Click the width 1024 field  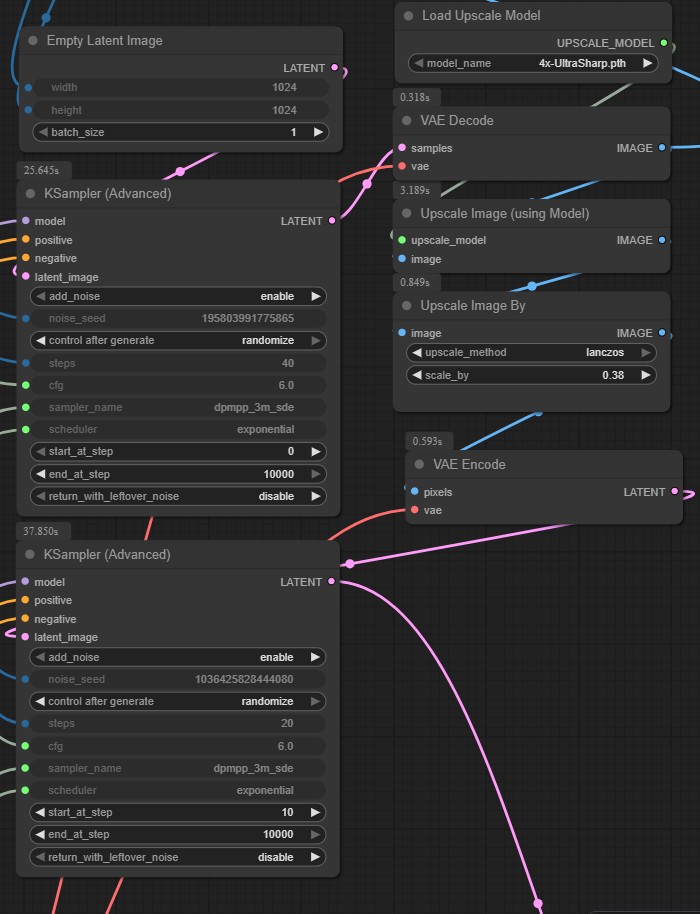click(181, 87)
